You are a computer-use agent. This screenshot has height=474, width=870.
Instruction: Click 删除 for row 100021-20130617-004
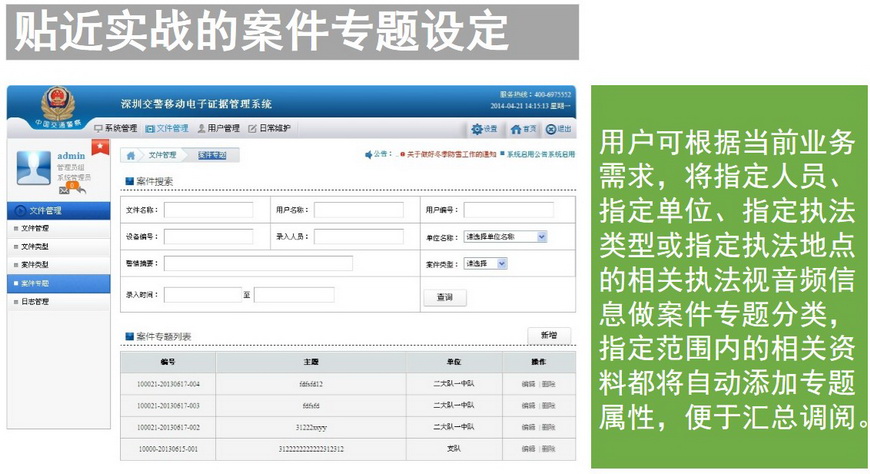[548, 384]
